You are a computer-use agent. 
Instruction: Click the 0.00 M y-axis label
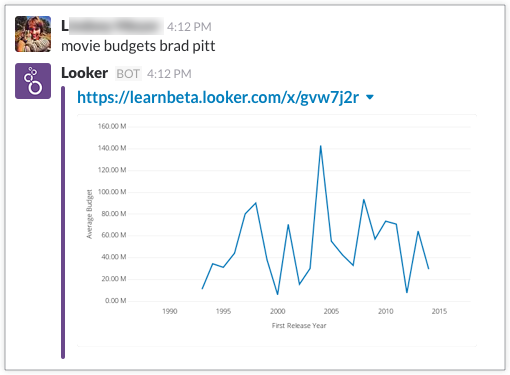tap(115, 301)
